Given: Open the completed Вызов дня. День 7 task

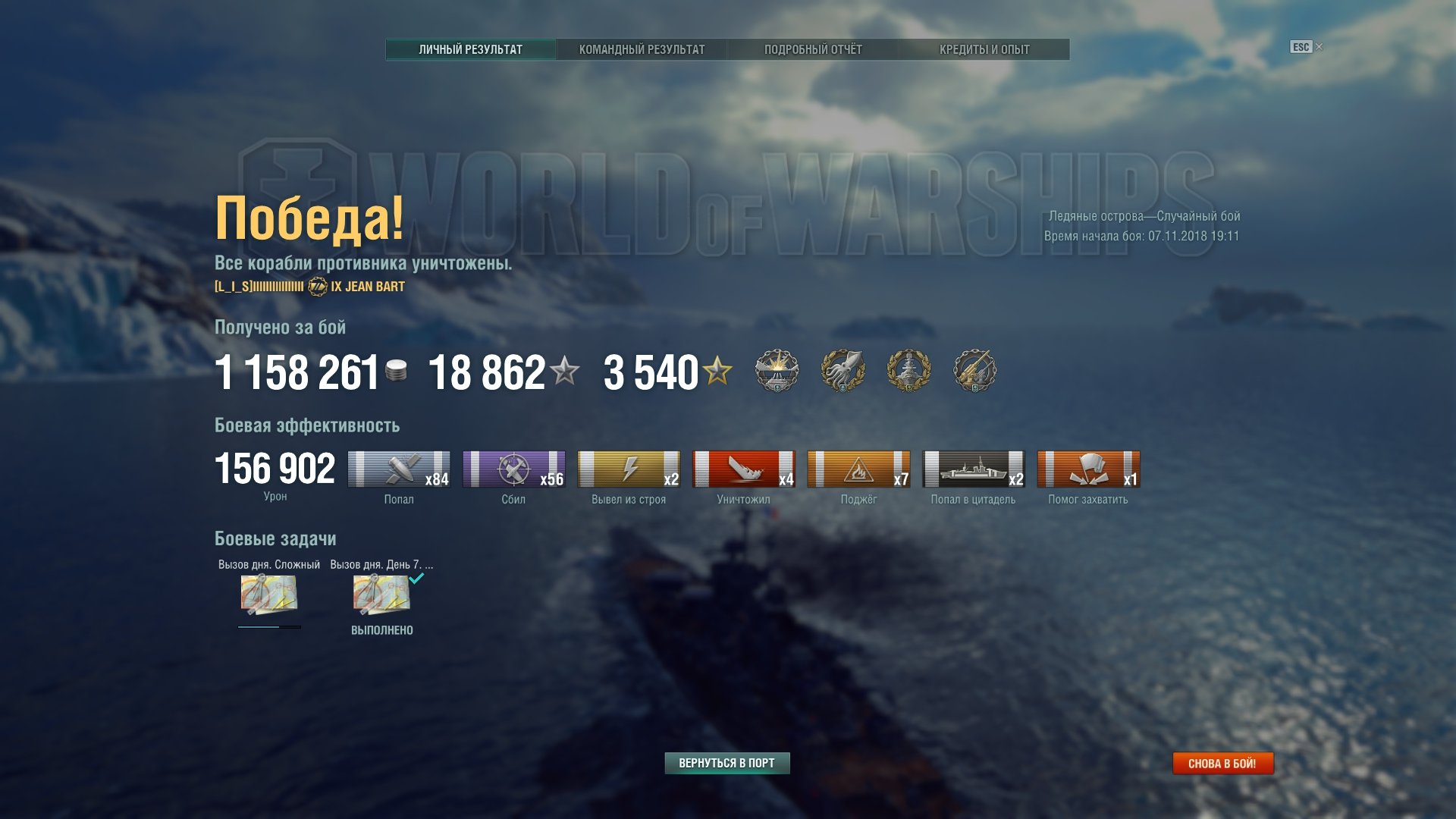Looking at the screenshot, I should click(381, 594).
